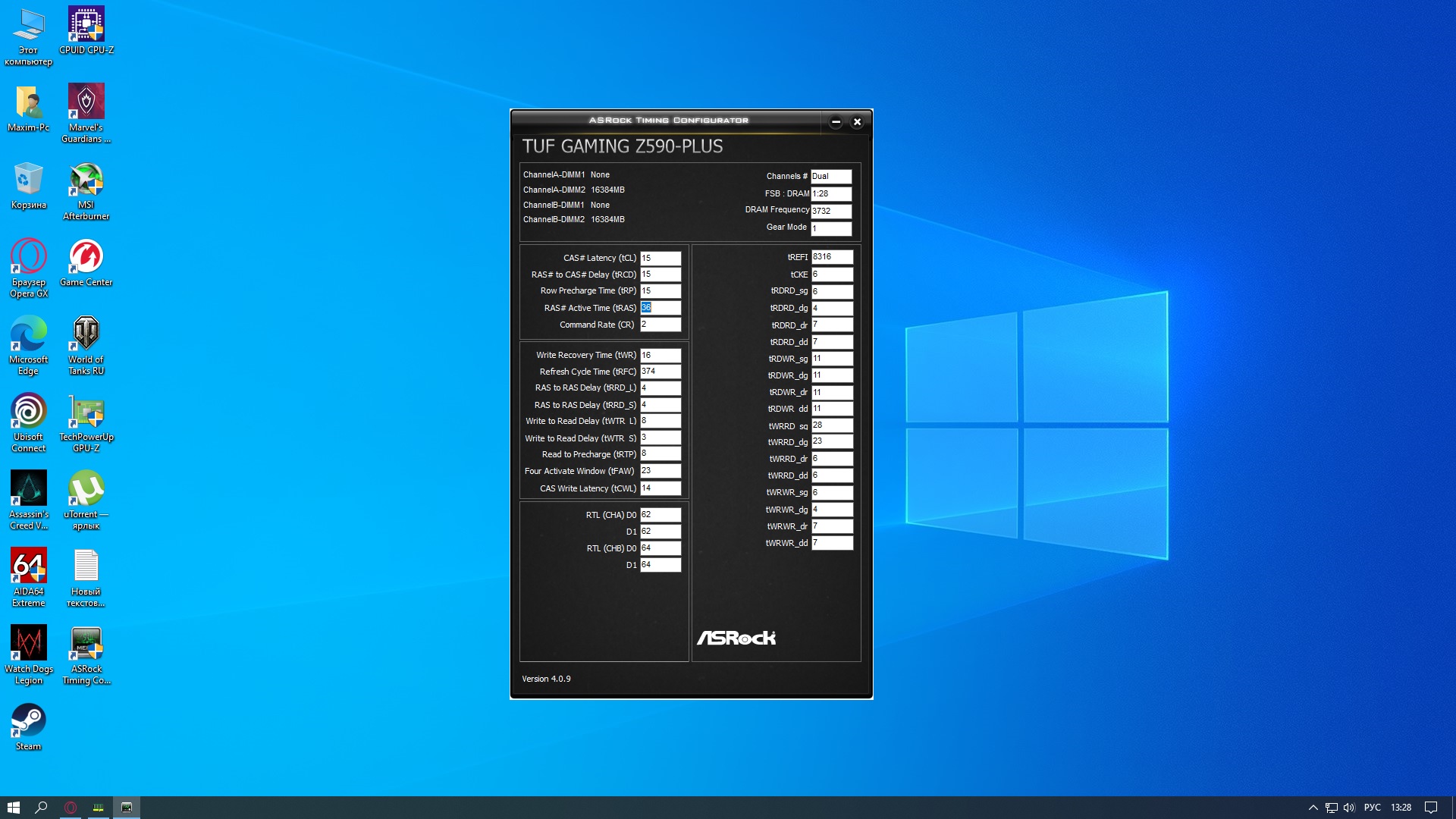The height and width of the screenshot is (819, 1456).
Task: Select Watch Dogs Legion desktop icon
Action: [28, 645]
